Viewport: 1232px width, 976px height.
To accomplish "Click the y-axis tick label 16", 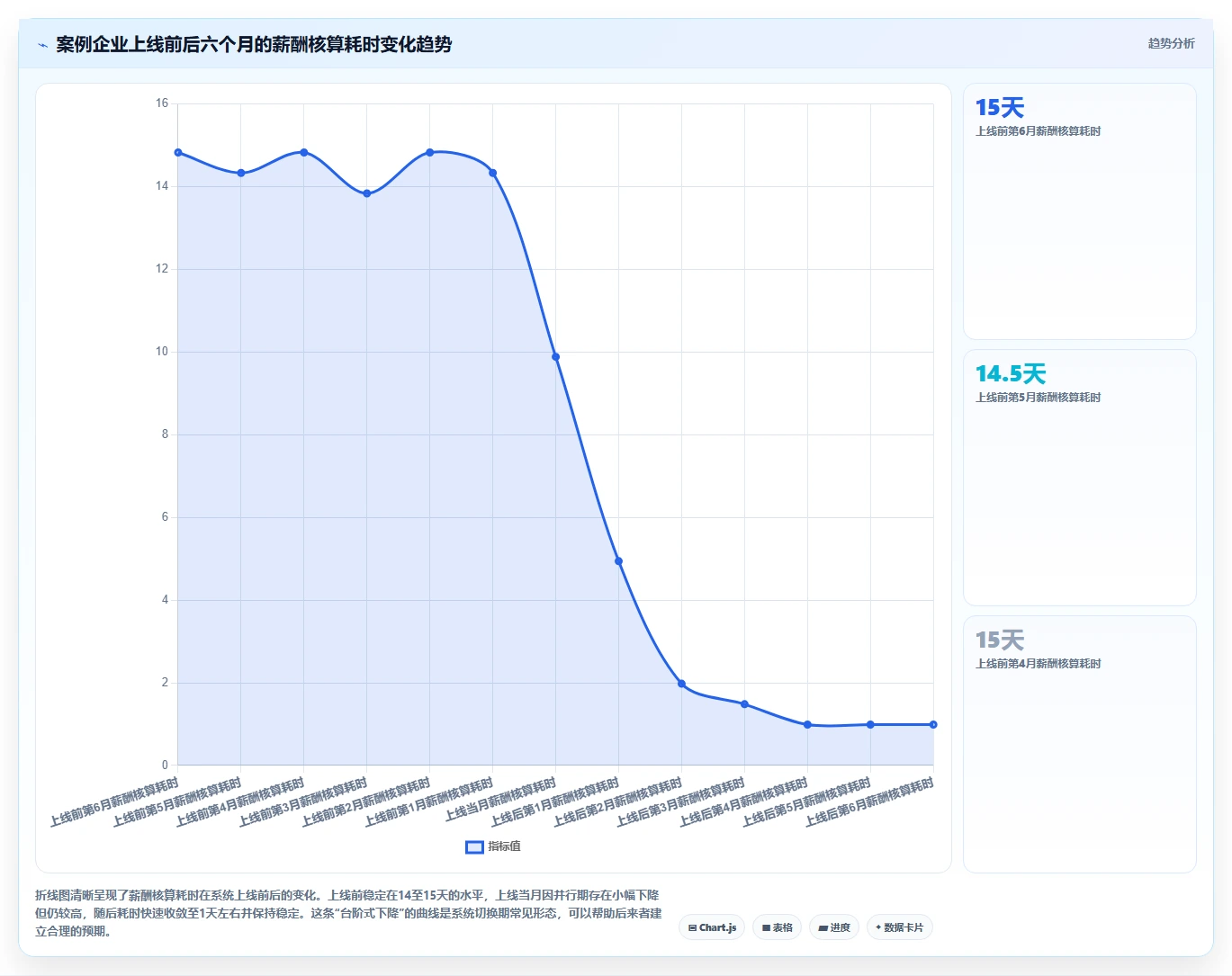I will click(x=162, y=103).
